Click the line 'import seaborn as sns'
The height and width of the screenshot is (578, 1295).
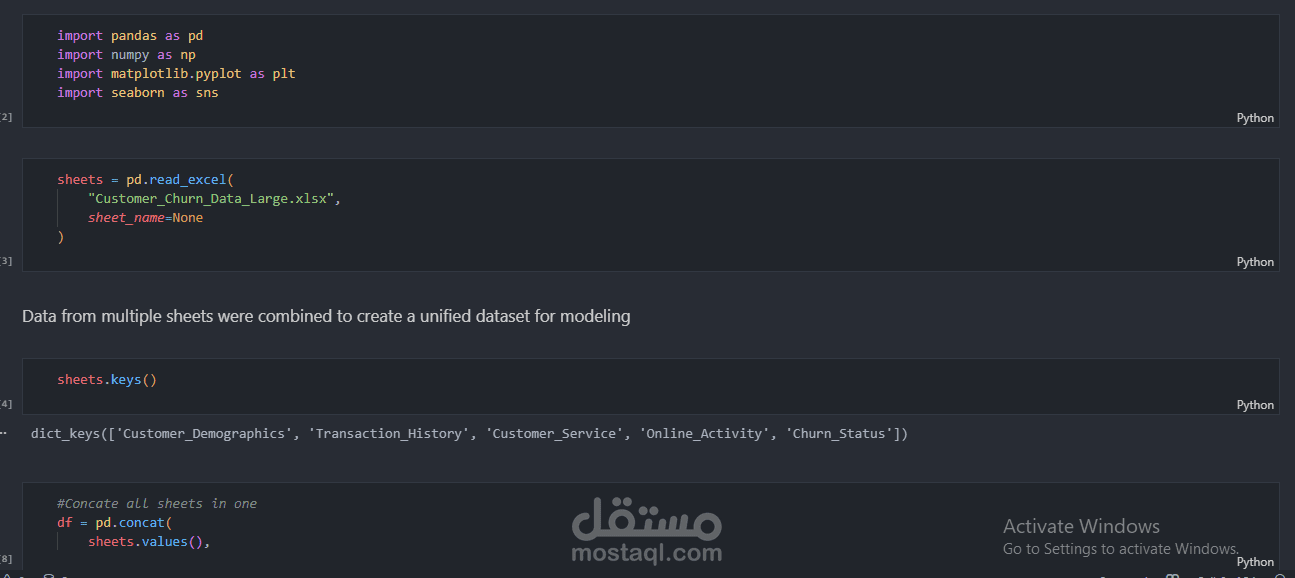coord(138,92)
